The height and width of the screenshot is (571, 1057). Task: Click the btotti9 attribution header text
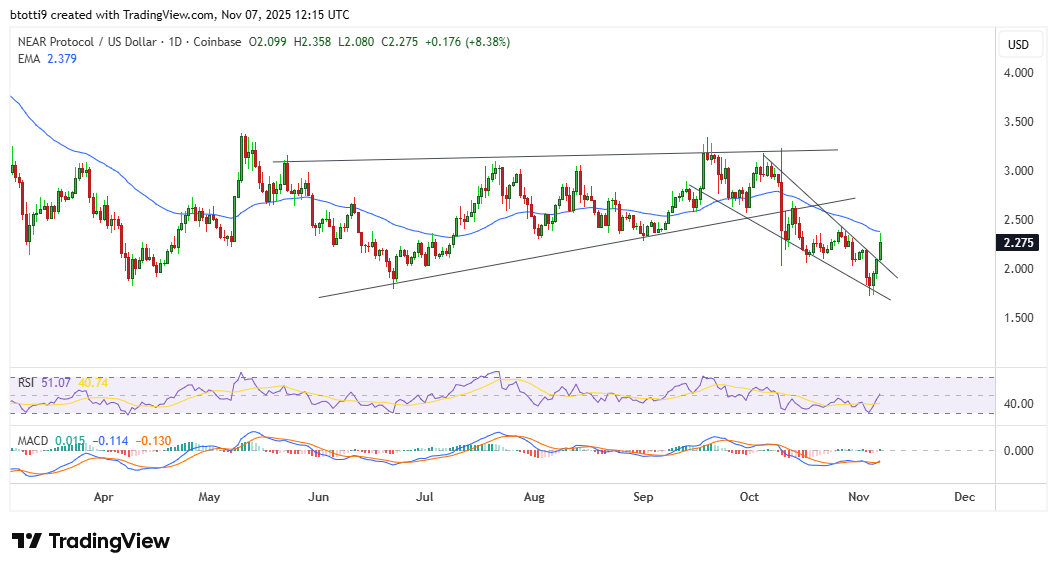pos(180,15)
